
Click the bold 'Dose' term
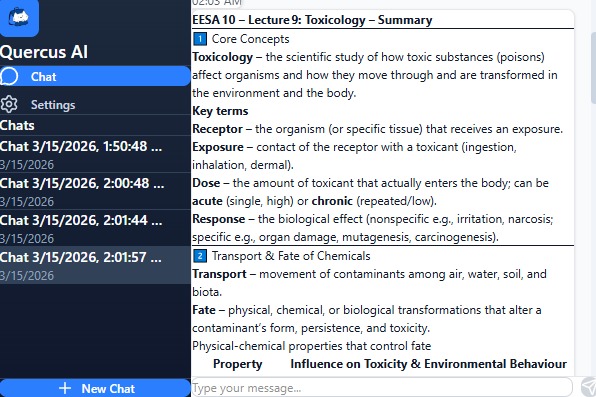pos(206,183)
